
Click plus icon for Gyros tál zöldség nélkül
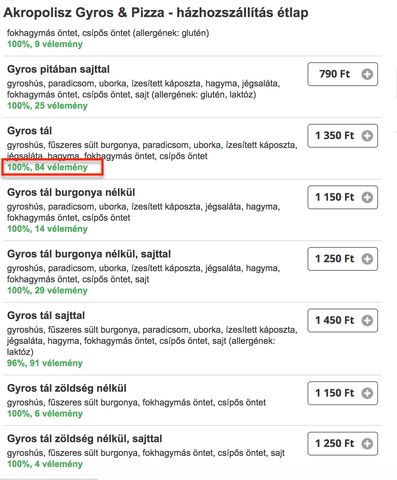pyautogui.click(x=367, y=393)
